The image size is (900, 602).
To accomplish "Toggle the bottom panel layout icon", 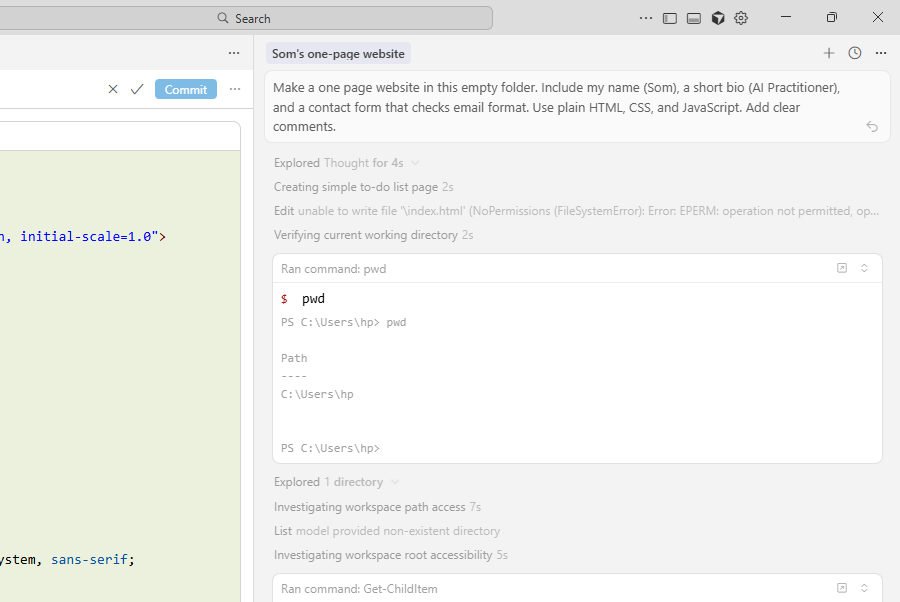I will pos(694,18).
